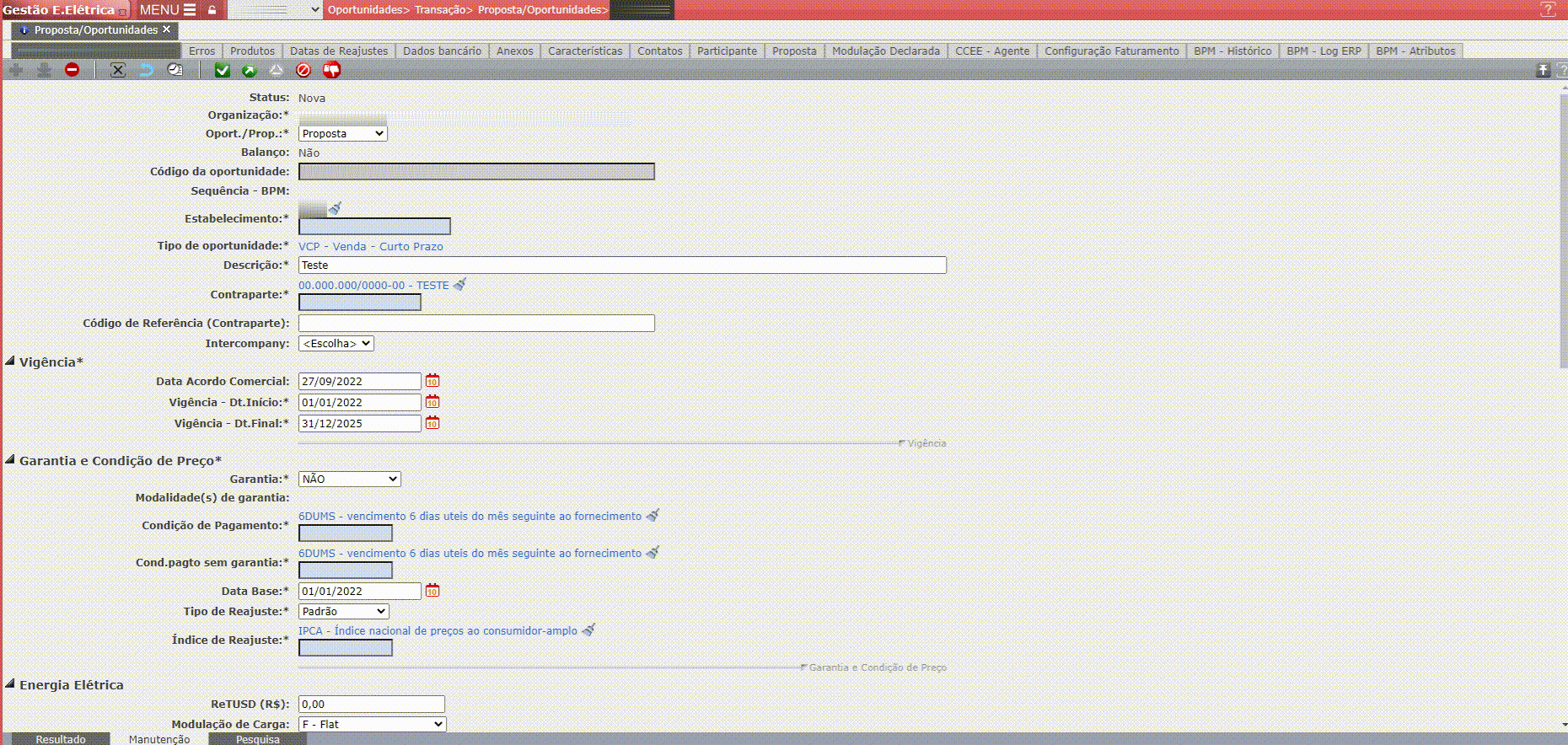Click the lock icon beside MENU
The height and width of the screenshot is (745, 1568).
[212, 10]
